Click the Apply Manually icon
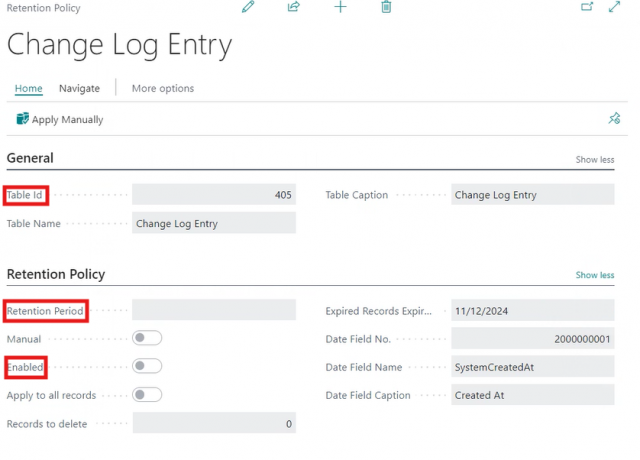Screen dimensions: 640x460 pos(23,119)
